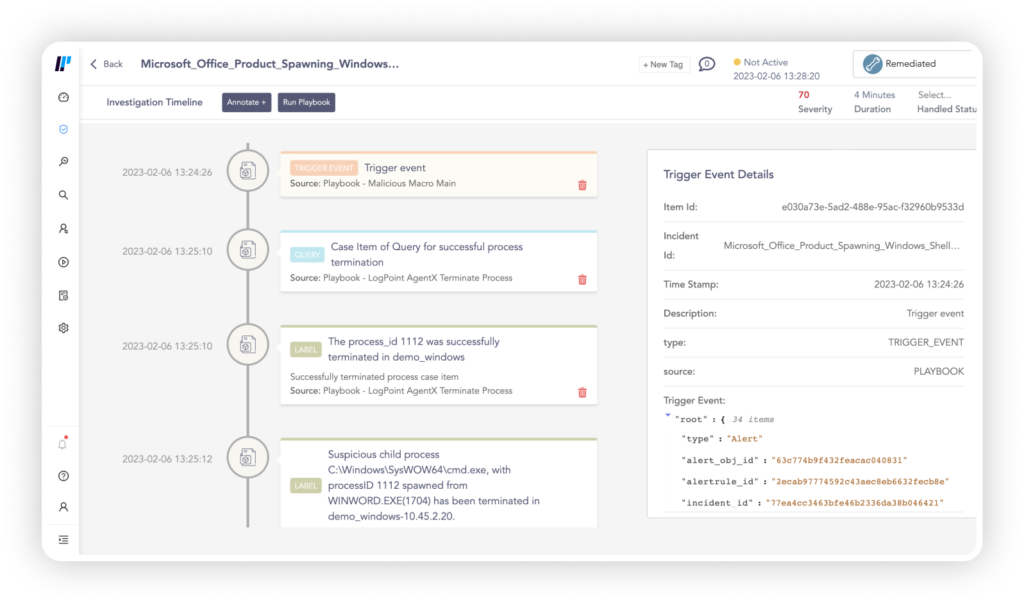The height and width of the screenshot is (603, 1024).
Task: Toggle the sidebar expand menu icon
Action: (x=63, y=540)
